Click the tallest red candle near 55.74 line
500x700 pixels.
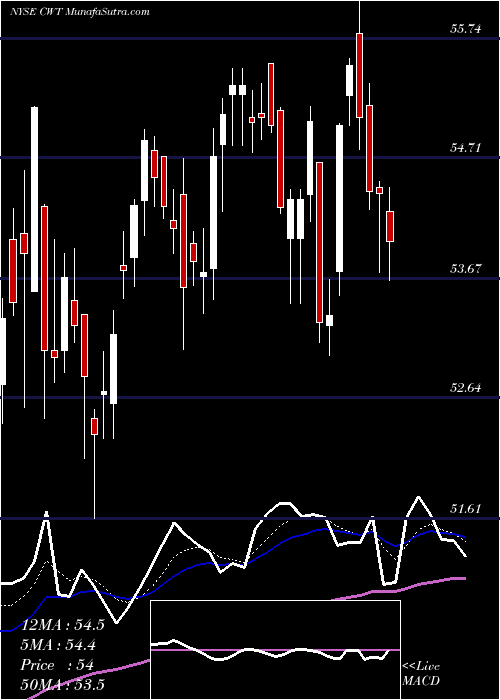(x=359, y=75)
